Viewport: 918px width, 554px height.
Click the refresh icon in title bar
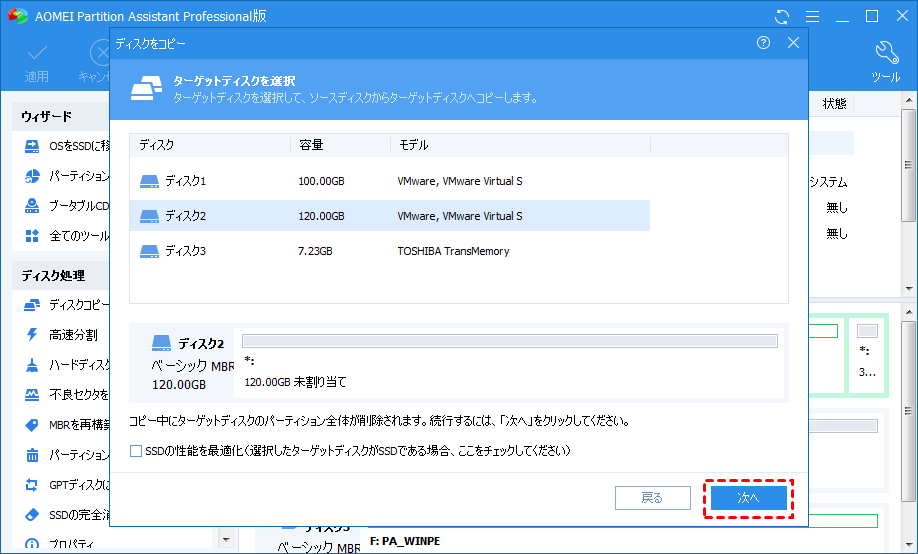pos(782,16)
